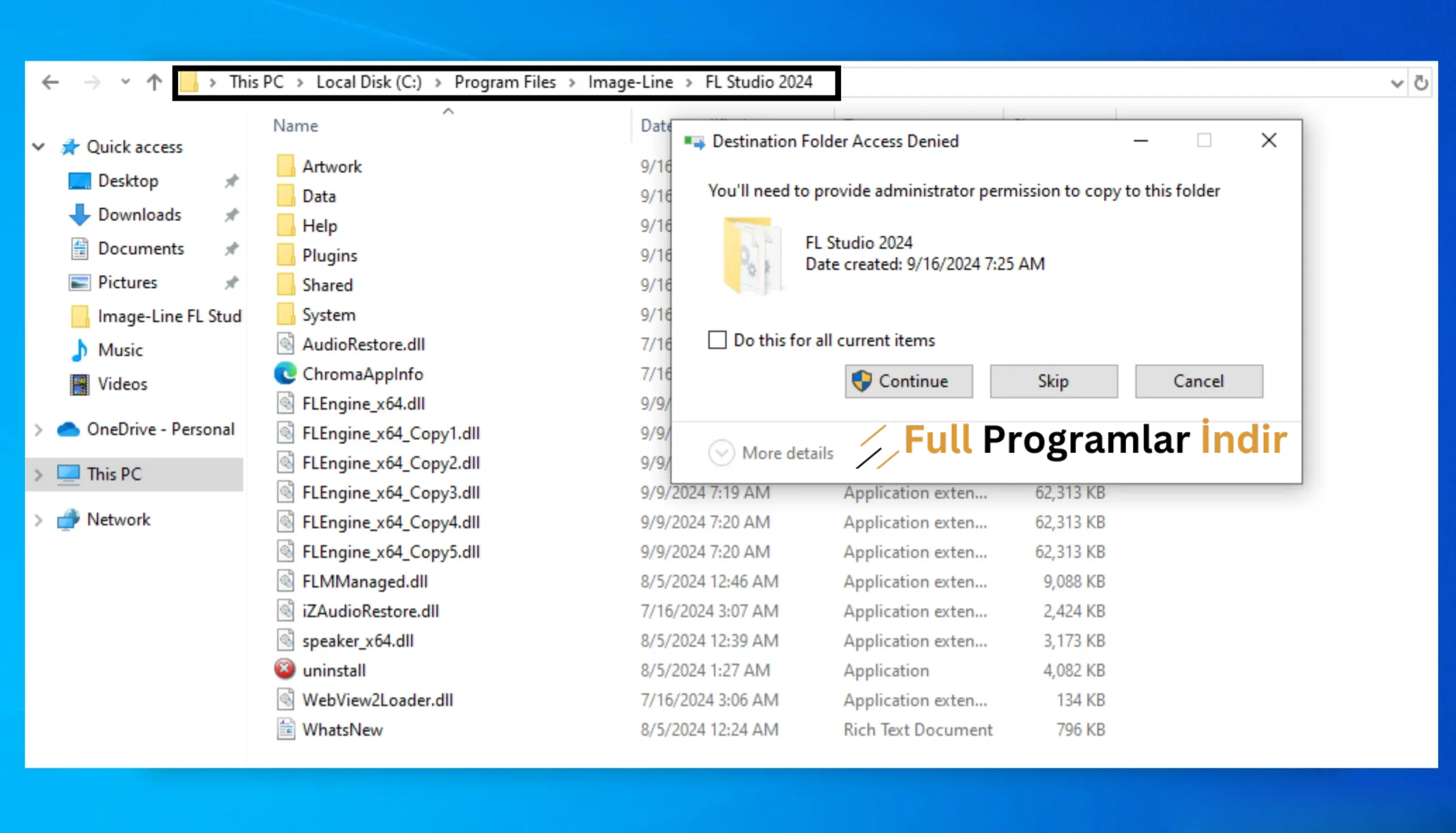Select the Local Disk (C:) breadcrumb
The width and height of the screenshot is (1456, 833).
click(x=369, y=82)
